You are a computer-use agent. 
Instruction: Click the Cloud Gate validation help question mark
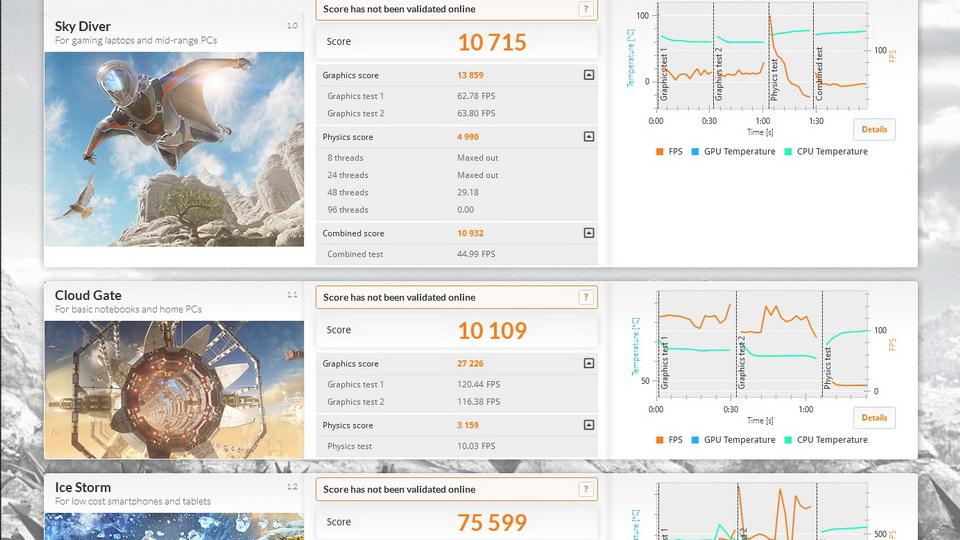pos(586,297)
